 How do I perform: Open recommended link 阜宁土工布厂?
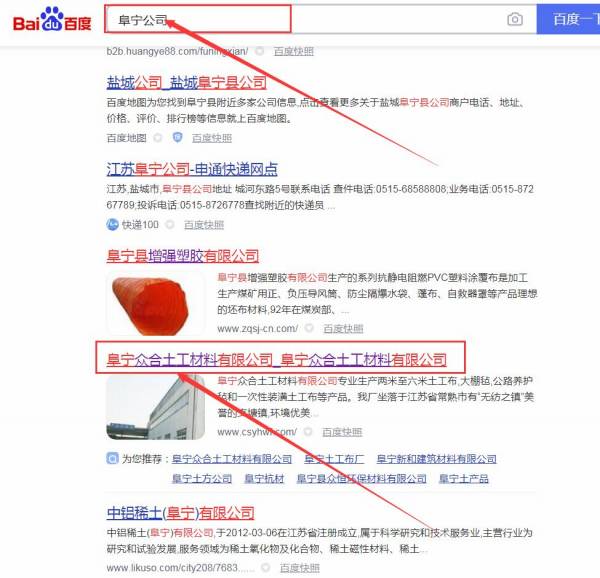coord(334,459)
